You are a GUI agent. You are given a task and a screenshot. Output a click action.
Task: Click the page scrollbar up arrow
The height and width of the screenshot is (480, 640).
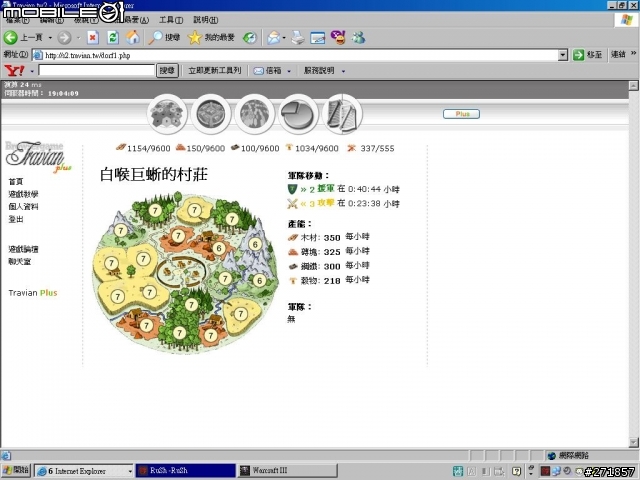(x=633, y=85)
